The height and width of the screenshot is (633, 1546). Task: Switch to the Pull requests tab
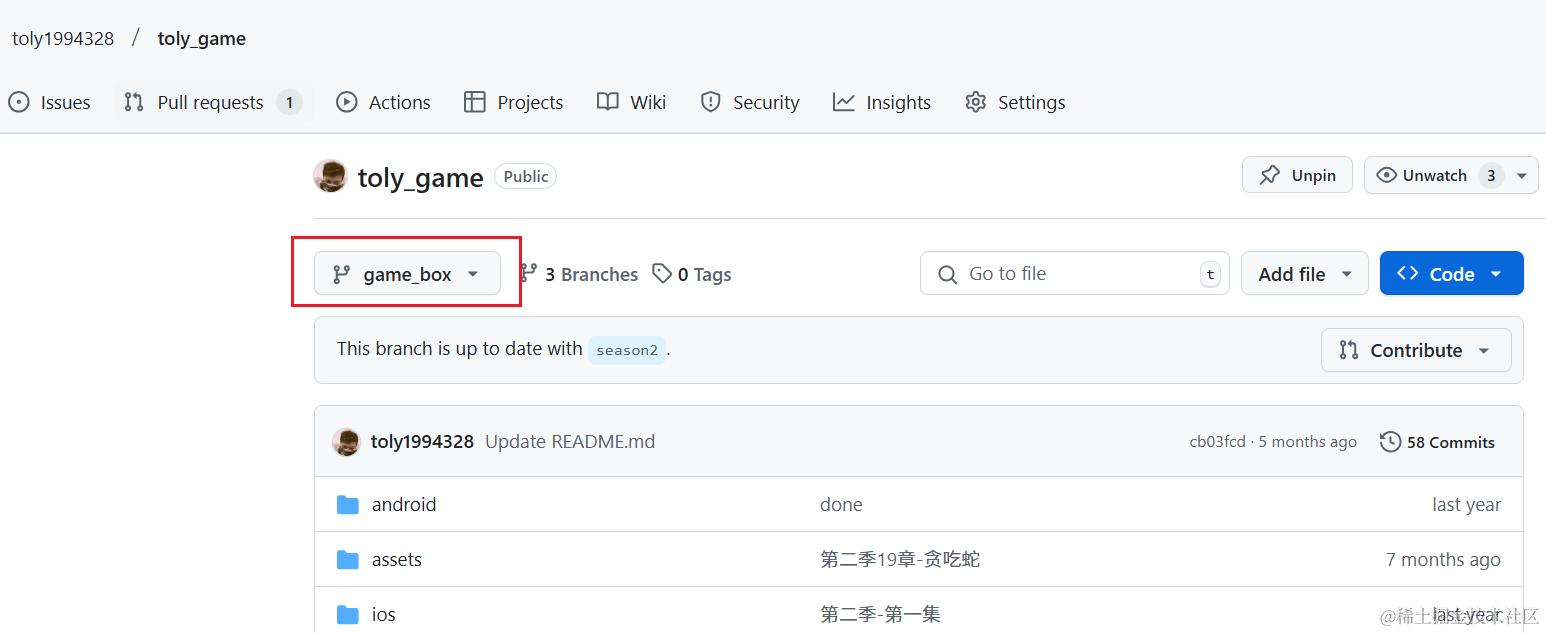point(213,102)
